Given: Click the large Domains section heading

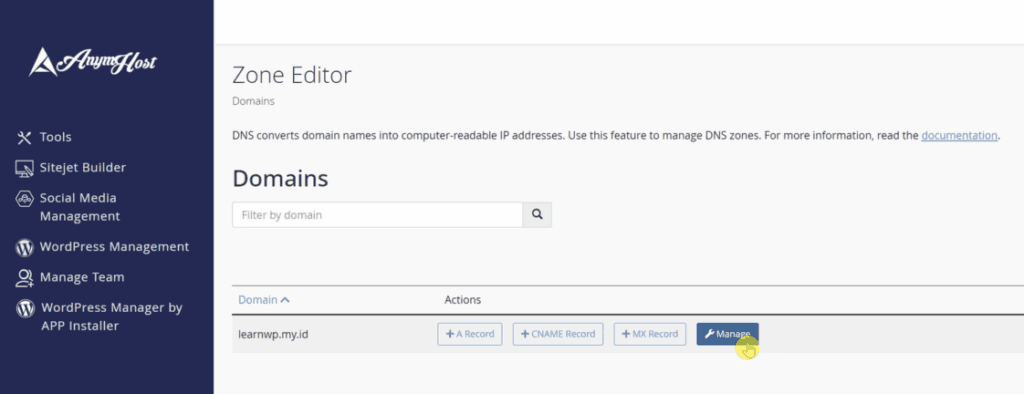Looking at the screenshot, I should [x=280, y=178].
